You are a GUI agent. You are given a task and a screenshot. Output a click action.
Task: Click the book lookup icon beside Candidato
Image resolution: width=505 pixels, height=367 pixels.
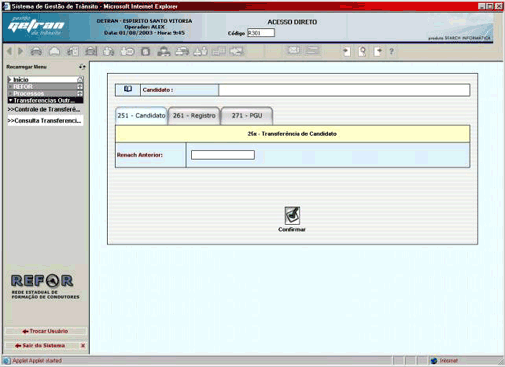128,89
